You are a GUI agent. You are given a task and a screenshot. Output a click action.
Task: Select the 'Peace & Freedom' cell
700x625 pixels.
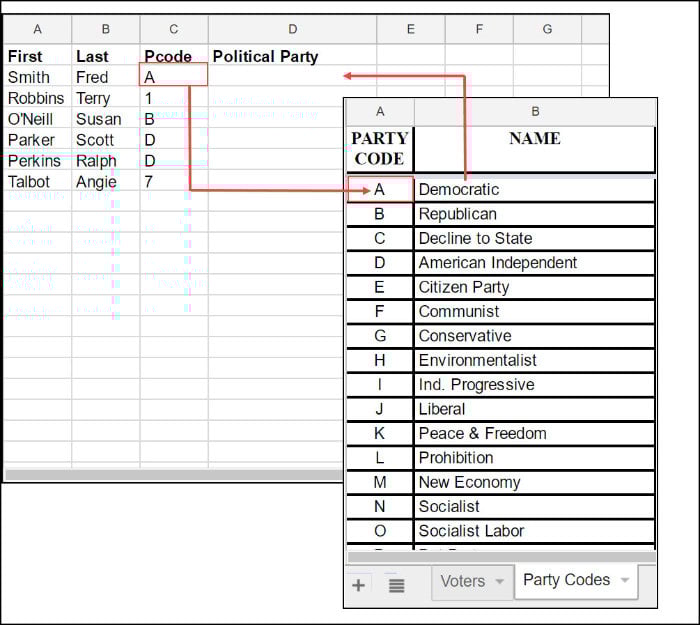pyautogui.click(x=534, y=433)
